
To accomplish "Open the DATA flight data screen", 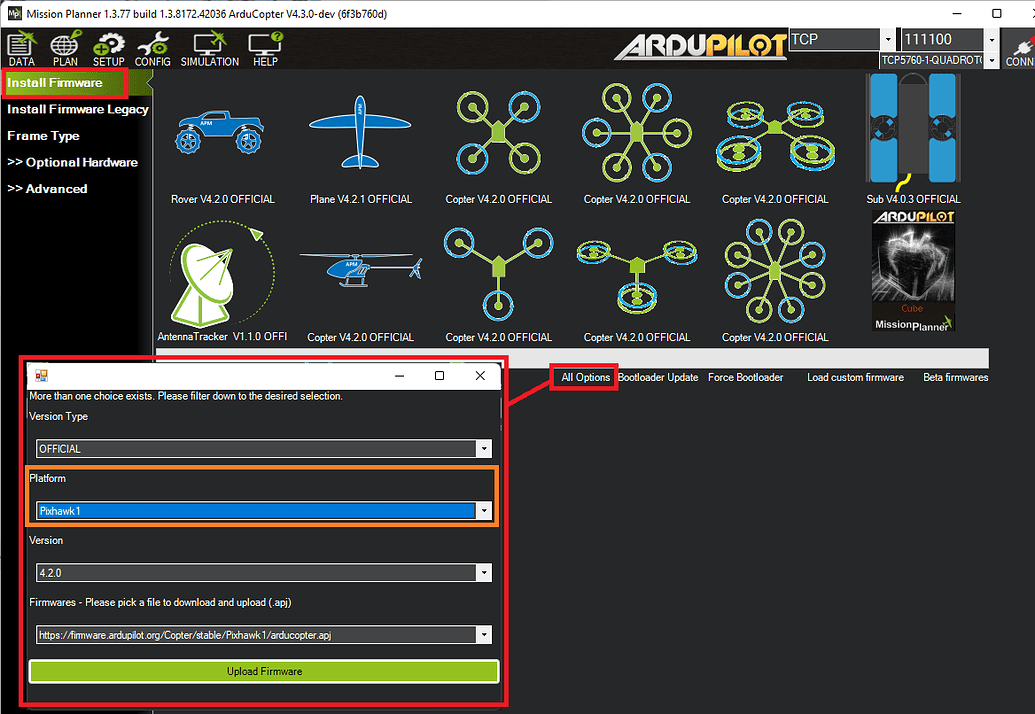I will pos(21,49).
